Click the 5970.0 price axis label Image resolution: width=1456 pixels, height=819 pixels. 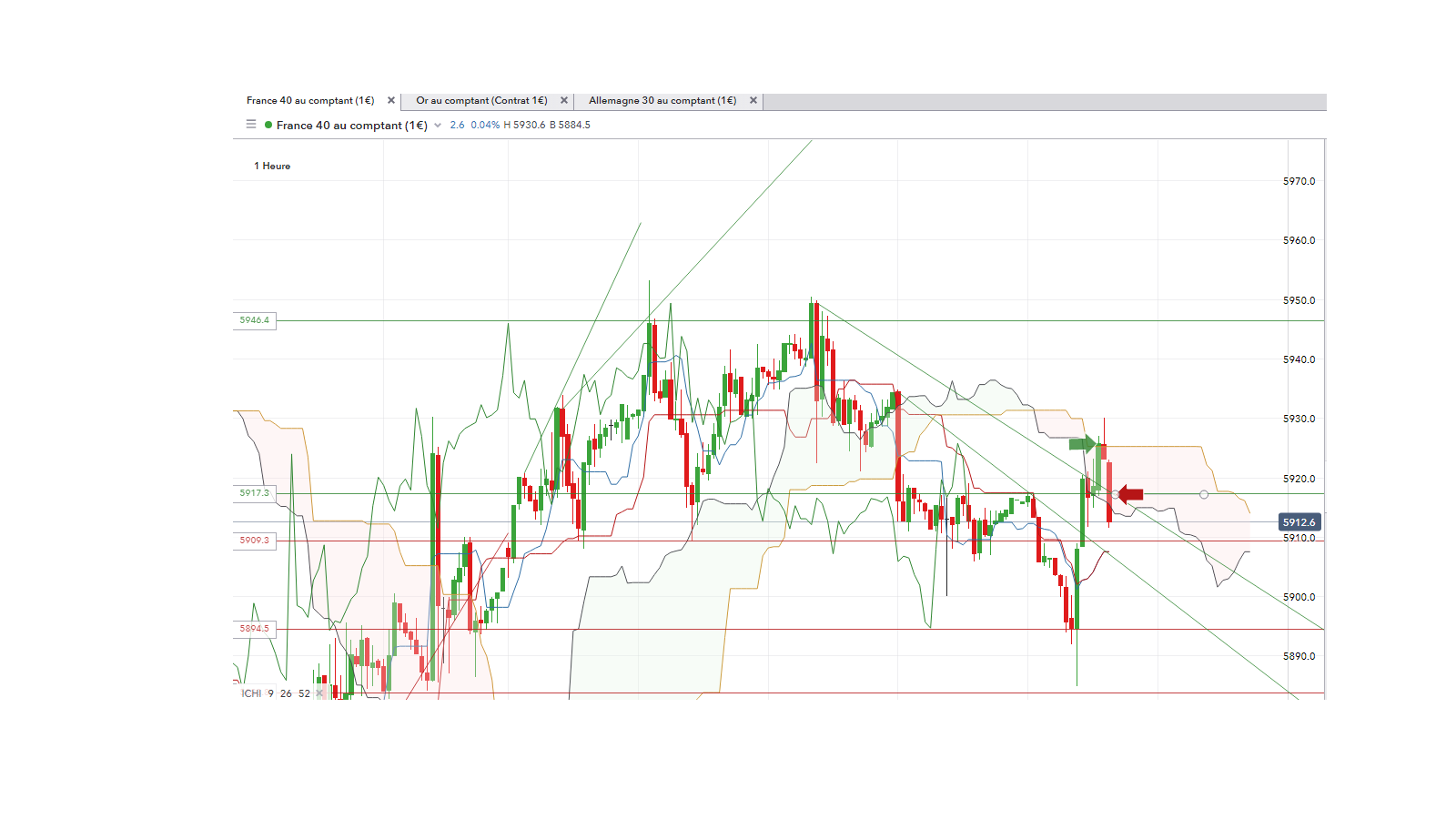tap(1299, 181)
